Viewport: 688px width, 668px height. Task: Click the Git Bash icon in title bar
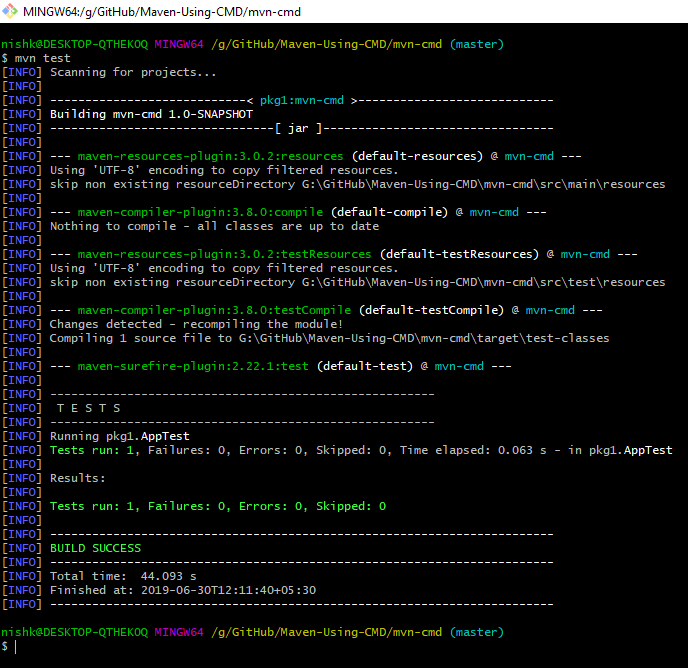tap(10, 11)
